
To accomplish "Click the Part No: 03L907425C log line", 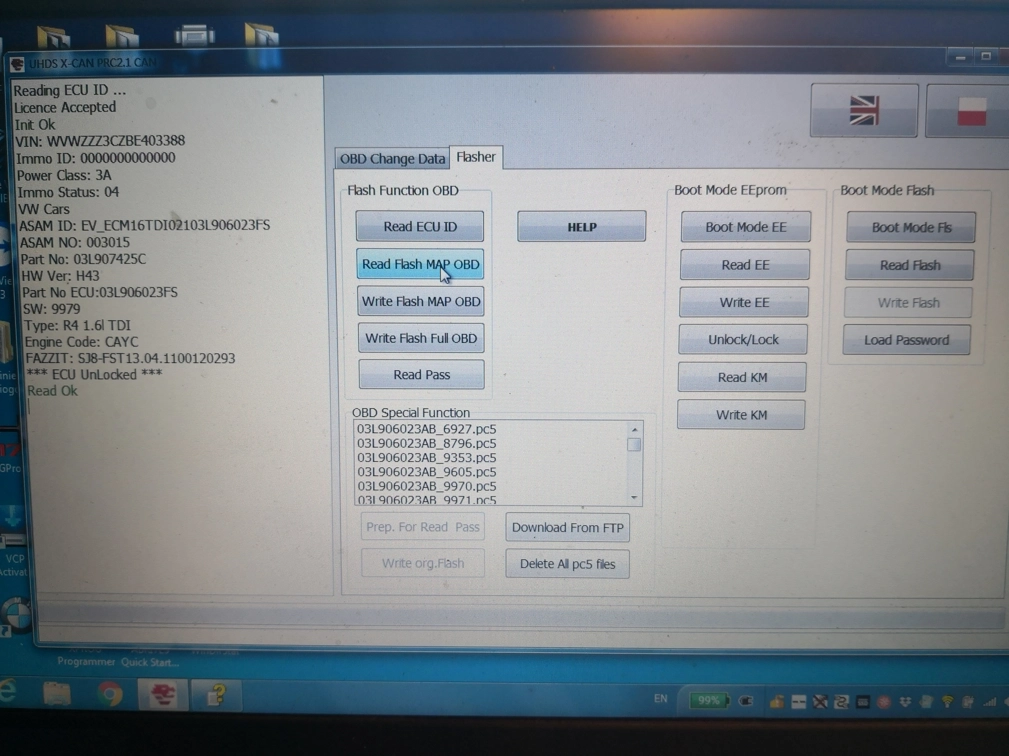I will pos(83,259).
